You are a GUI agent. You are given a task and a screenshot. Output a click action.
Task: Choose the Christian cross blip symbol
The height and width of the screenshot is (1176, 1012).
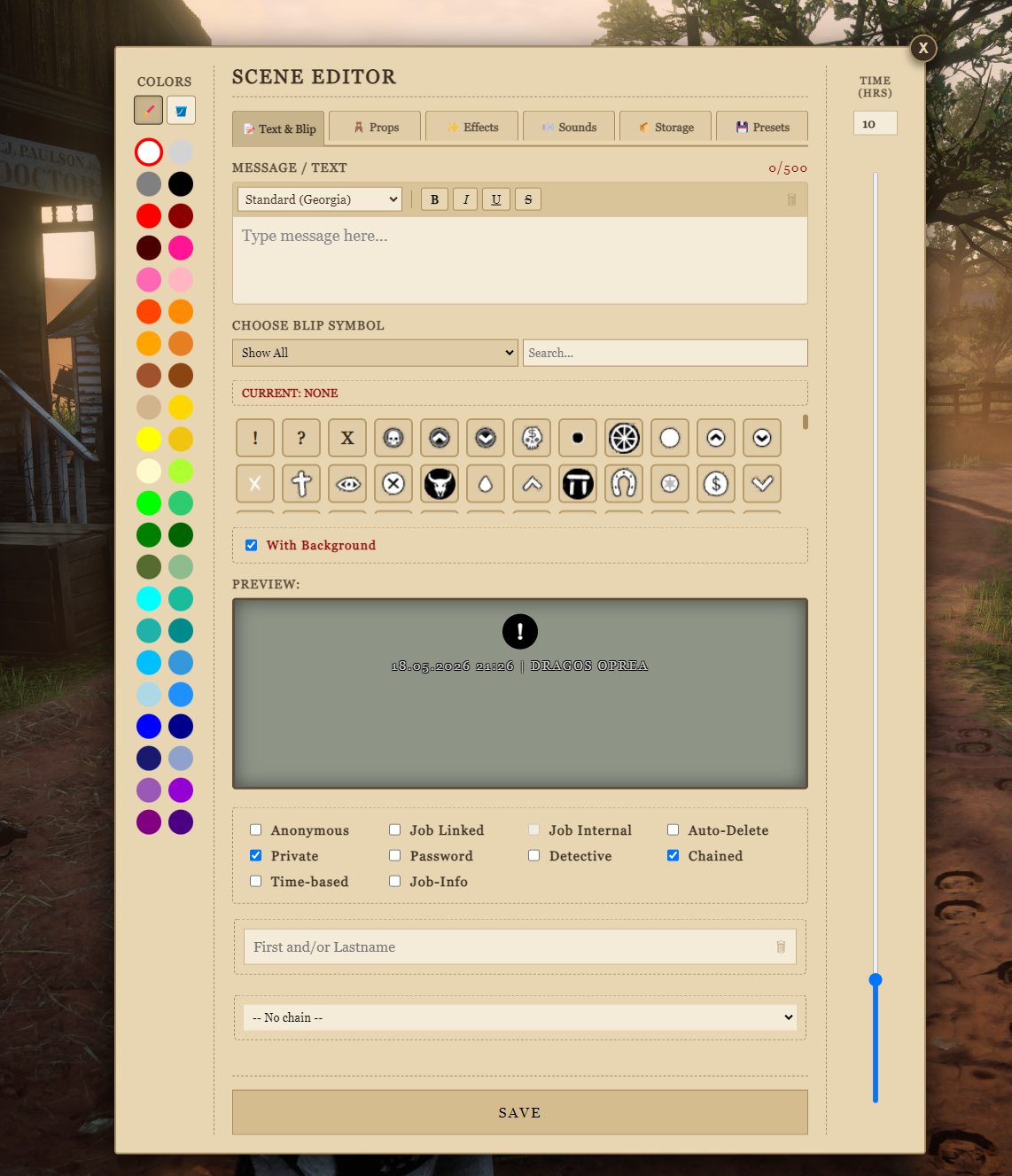(301, 484)
